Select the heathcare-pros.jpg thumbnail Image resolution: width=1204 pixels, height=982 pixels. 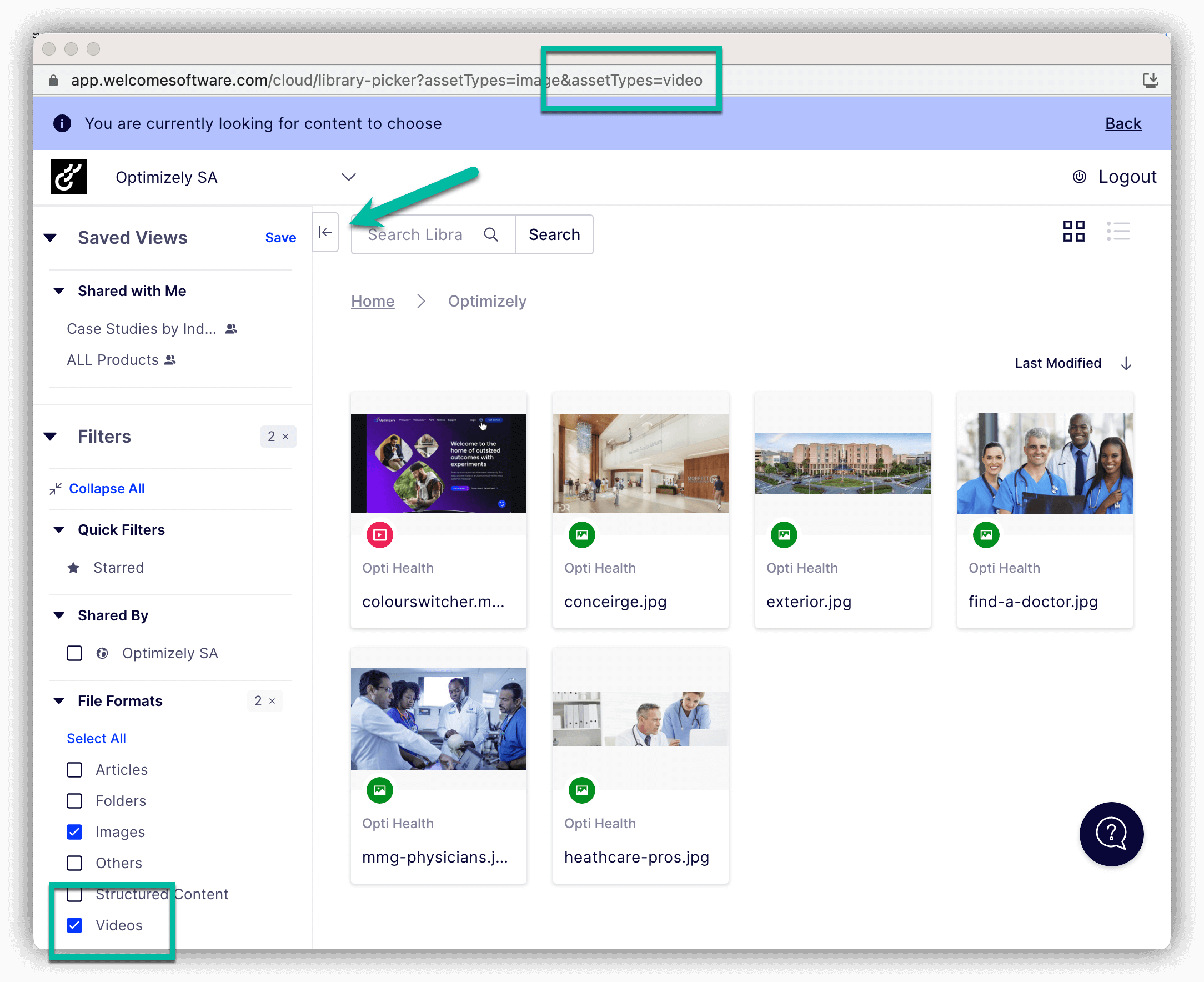[x=640, y=719]
